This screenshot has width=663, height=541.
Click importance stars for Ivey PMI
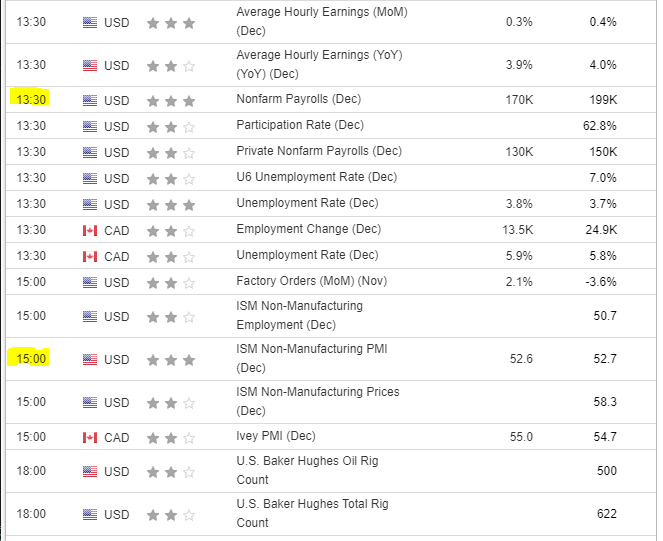point(170,437)
